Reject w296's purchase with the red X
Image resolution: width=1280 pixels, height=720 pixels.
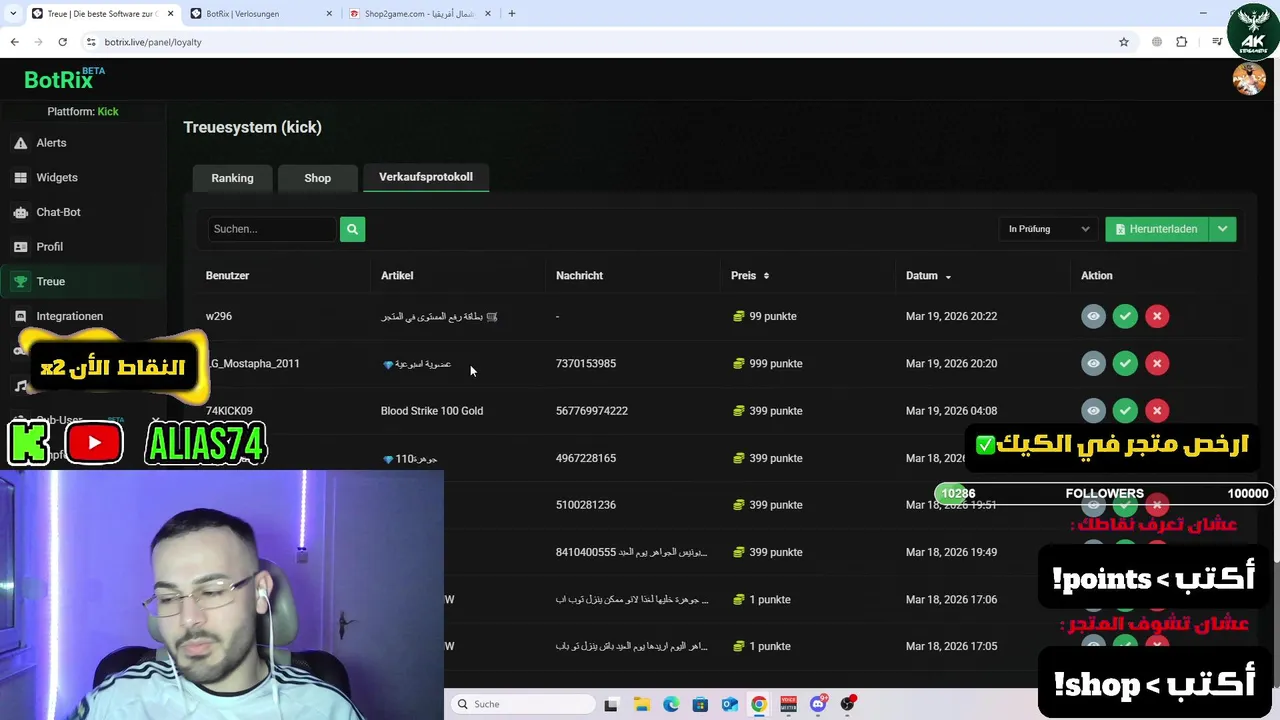pos(1157,316)
